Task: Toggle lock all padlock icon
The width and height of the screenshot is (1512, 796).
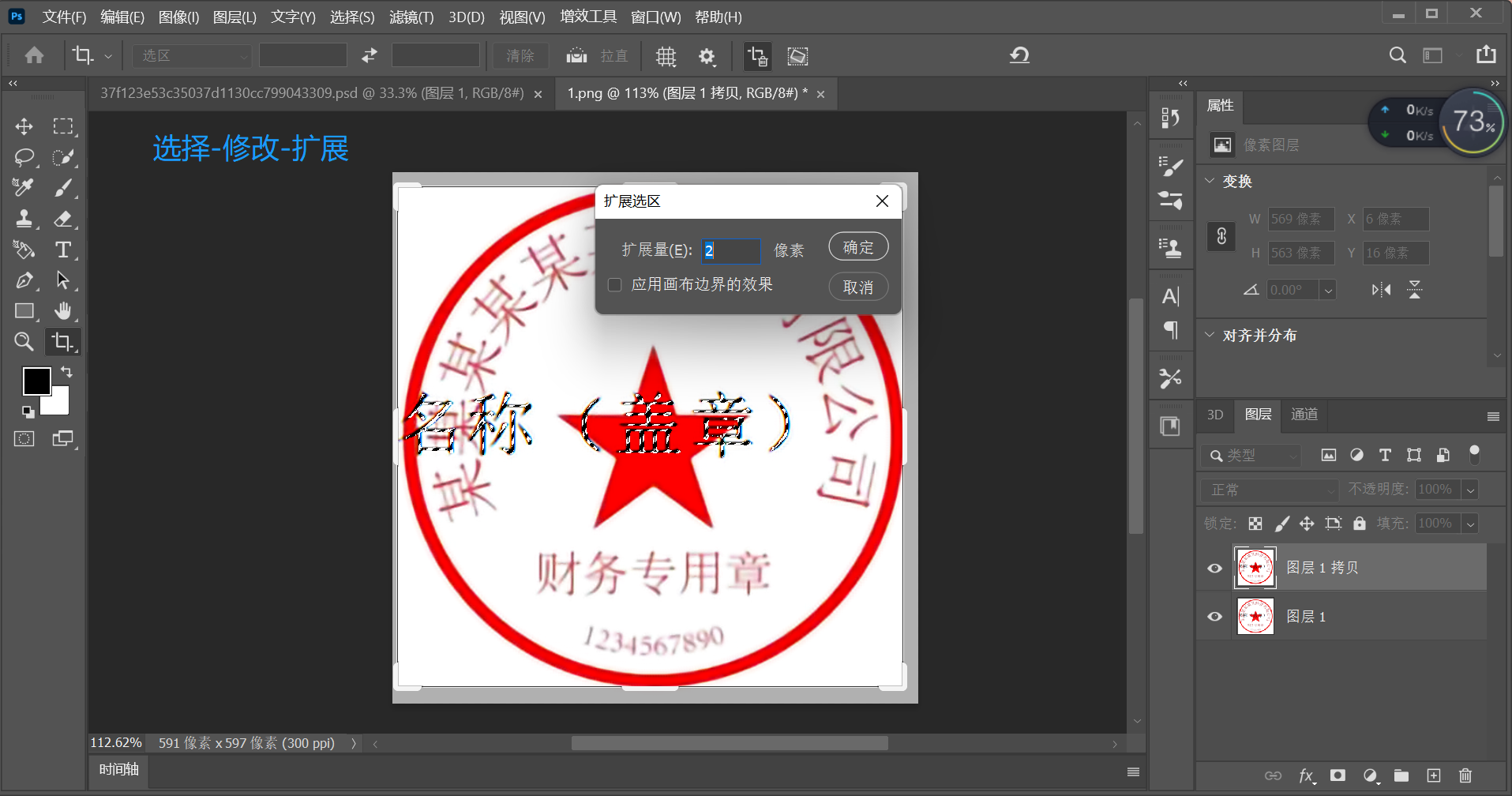Action: pos(1360,524)
